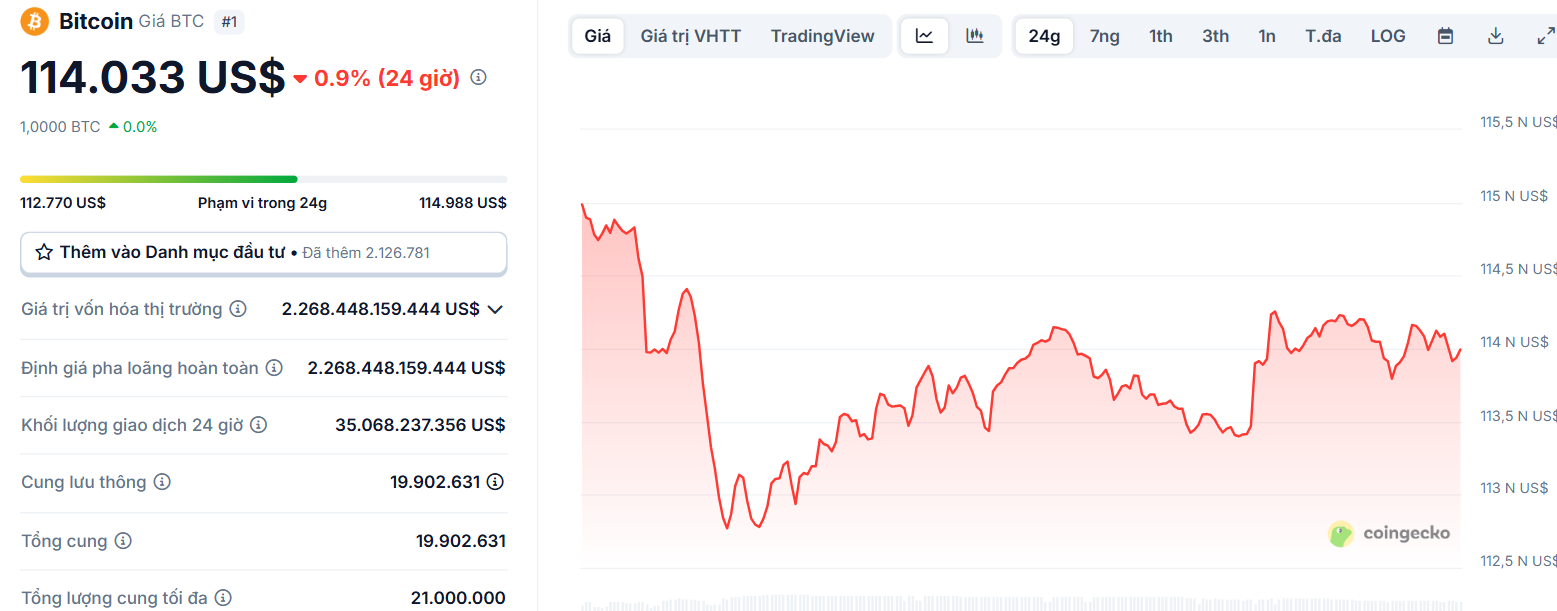The width and height of the screenshot is (1557, 611).
Task: Click info icon beside 24 giờ percentage
Action: (478, 77)
